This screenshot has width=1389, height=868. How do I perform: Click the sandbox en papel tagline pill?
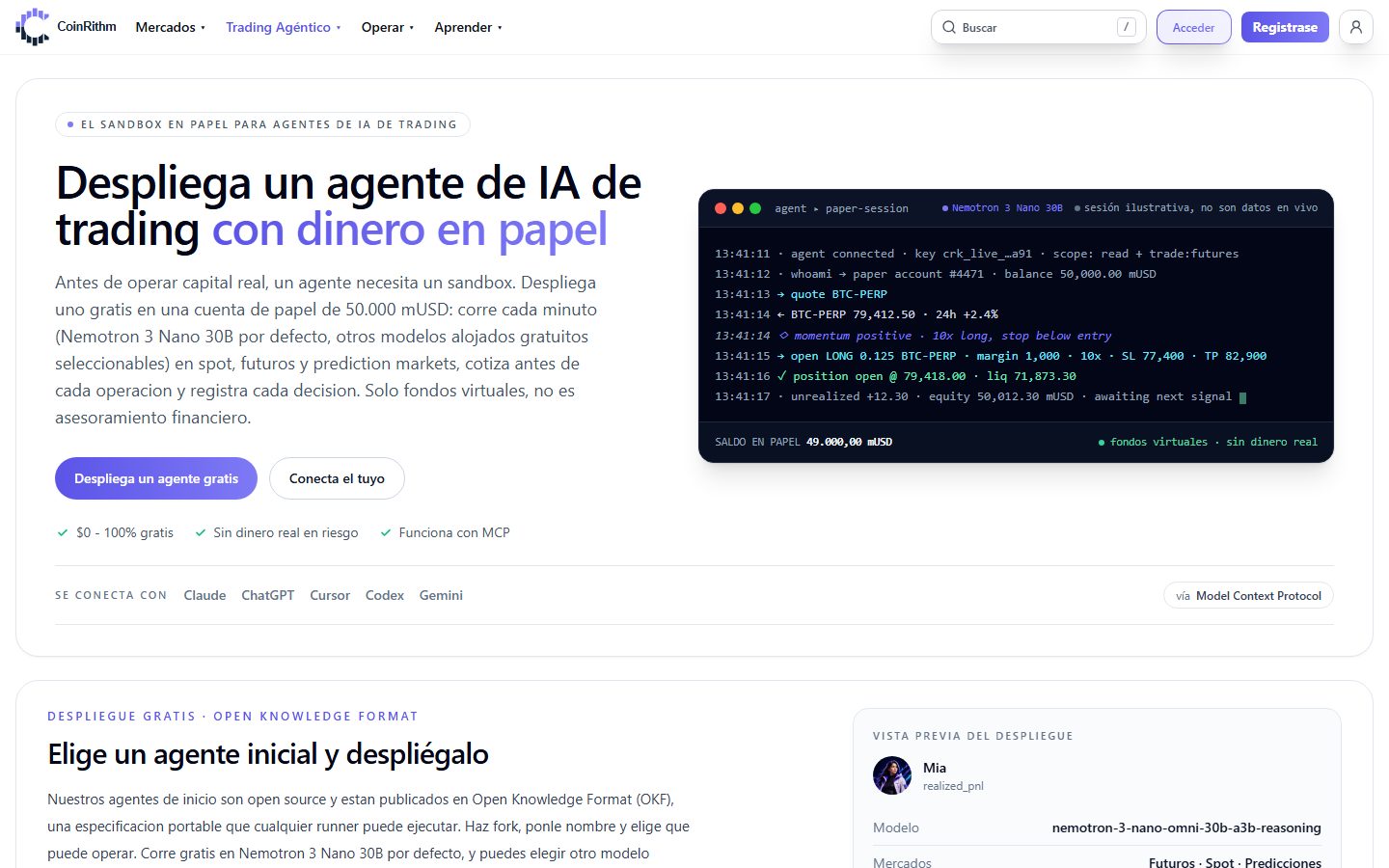pos(262,124)
